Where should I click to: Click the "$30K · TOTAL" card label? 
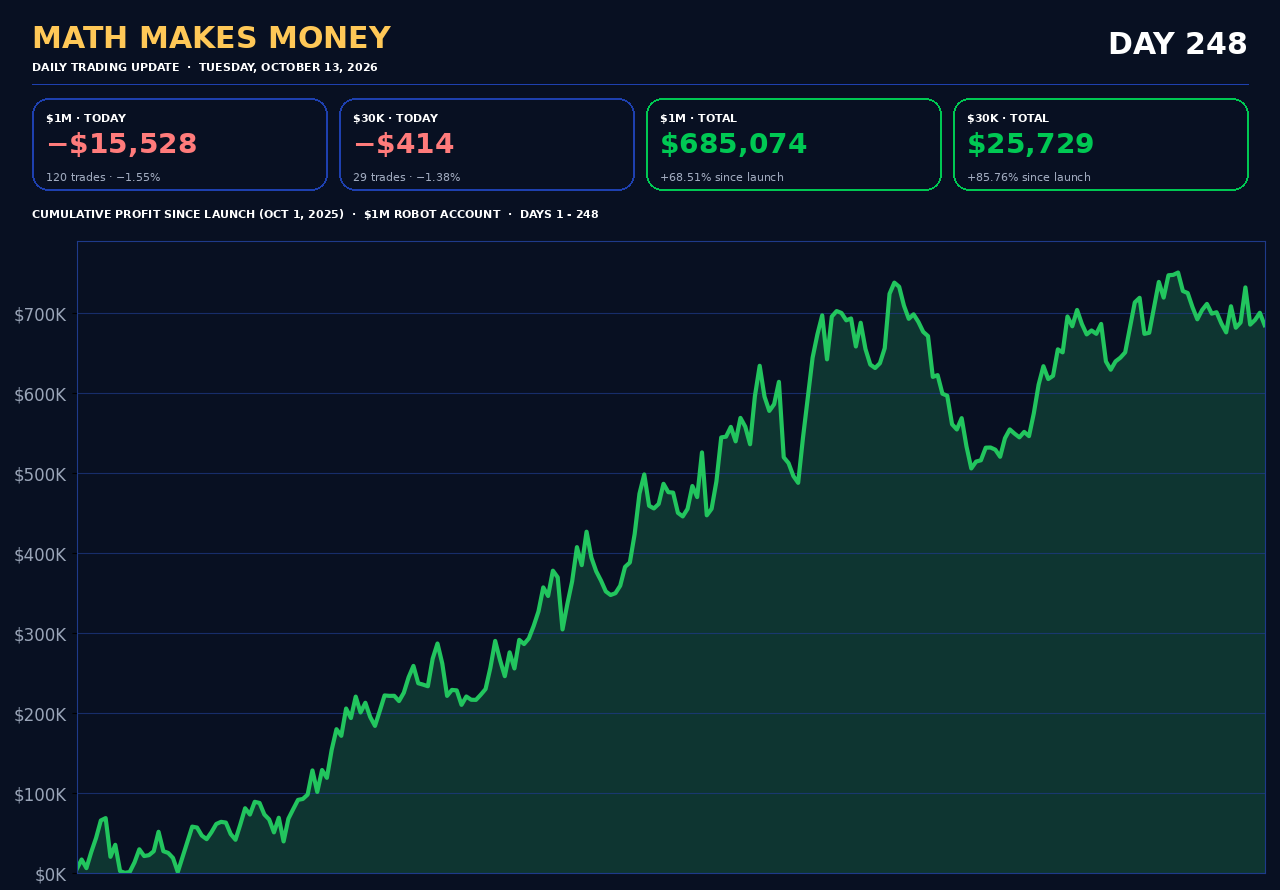click(x=1008, y=119)
